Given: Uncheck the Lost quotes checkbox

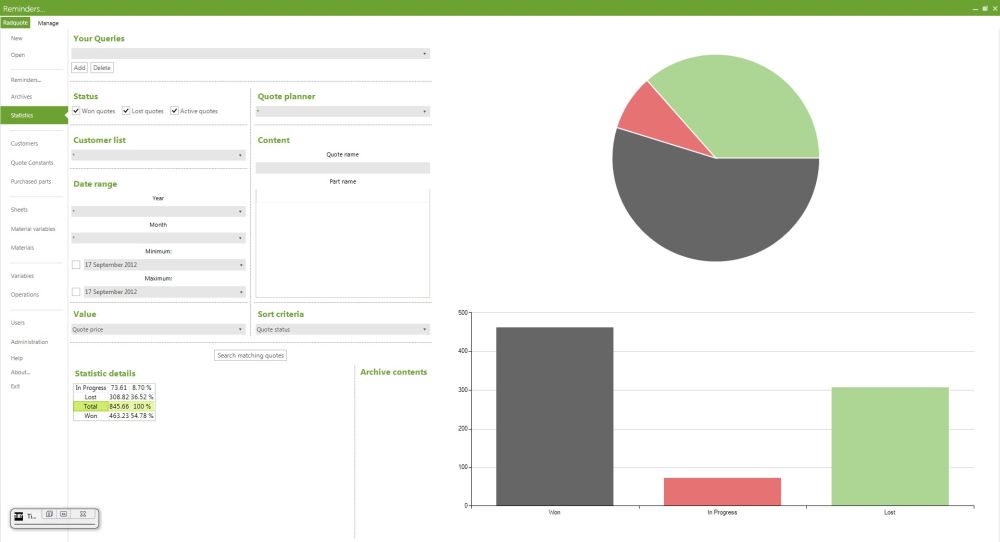Looking at the screenshot, I should coord(127,111).
